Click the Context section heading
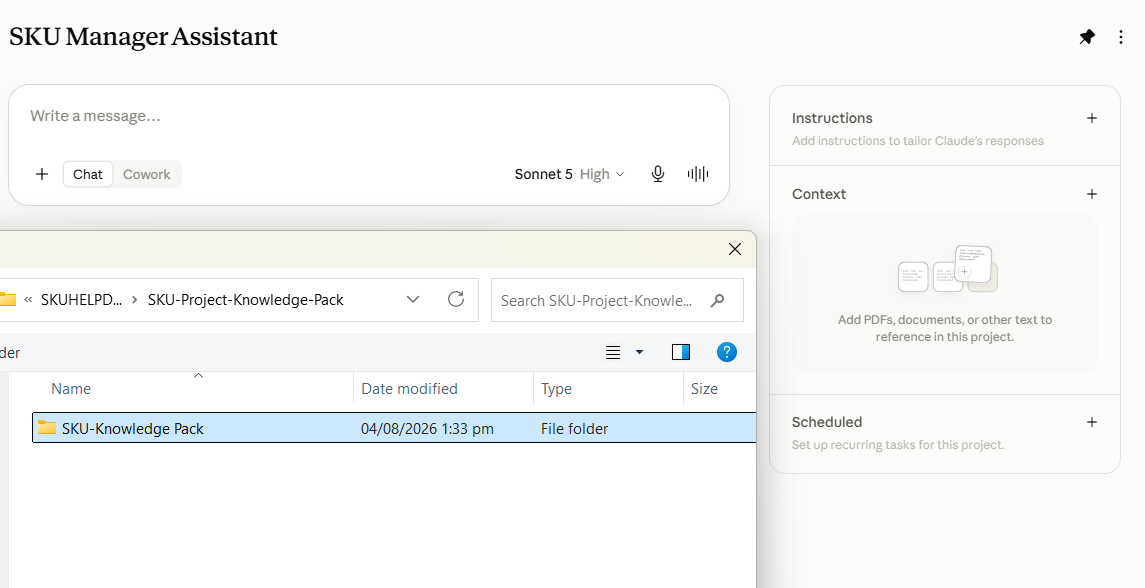The height and width of the screenshot is (588, 1145). 819,194
